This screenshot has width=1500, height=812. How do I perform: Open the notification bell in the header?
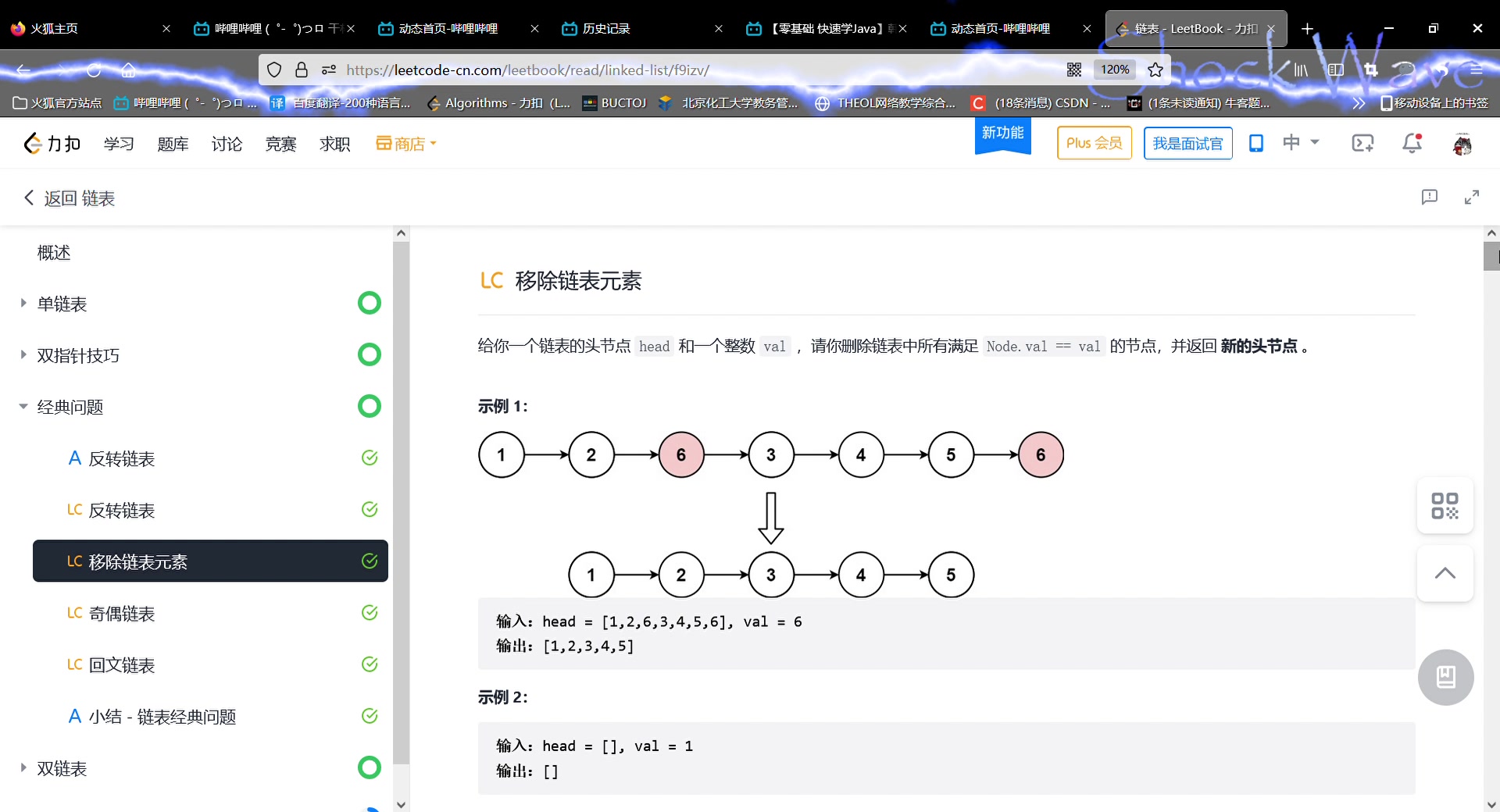(1412, 143)
